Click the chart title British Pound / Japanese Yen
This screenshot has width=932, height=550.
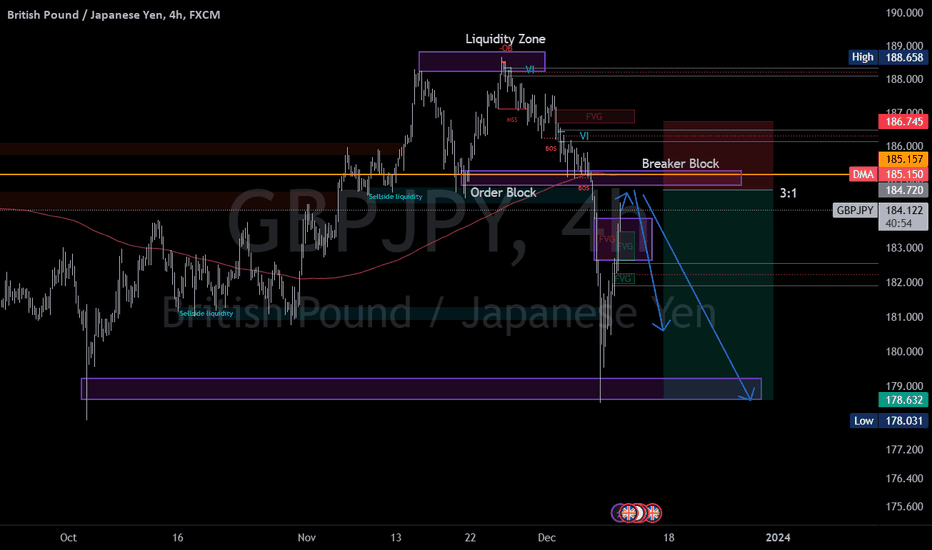pyautogui.click(x=84, y=15)
